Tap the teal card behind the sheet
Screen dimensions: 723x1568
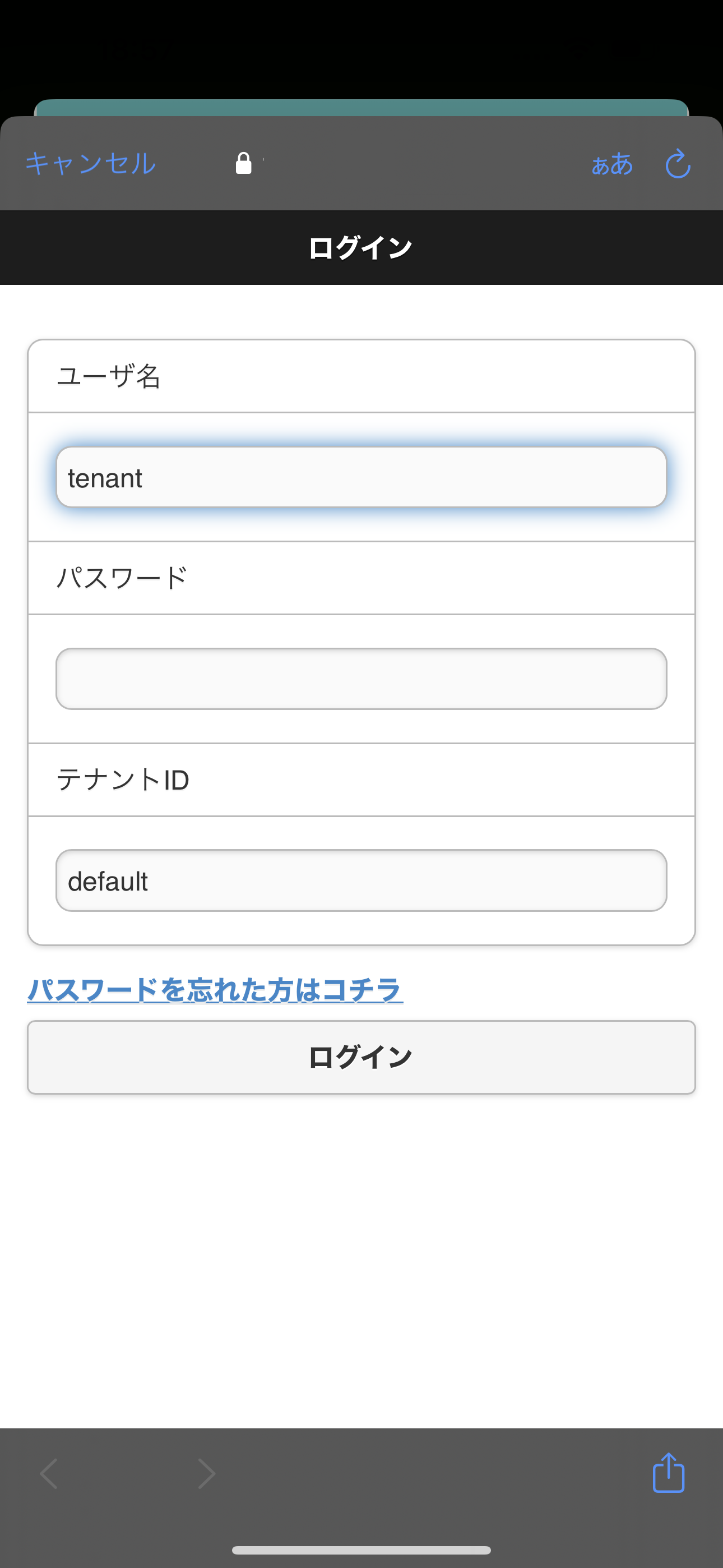coord(361,108)
